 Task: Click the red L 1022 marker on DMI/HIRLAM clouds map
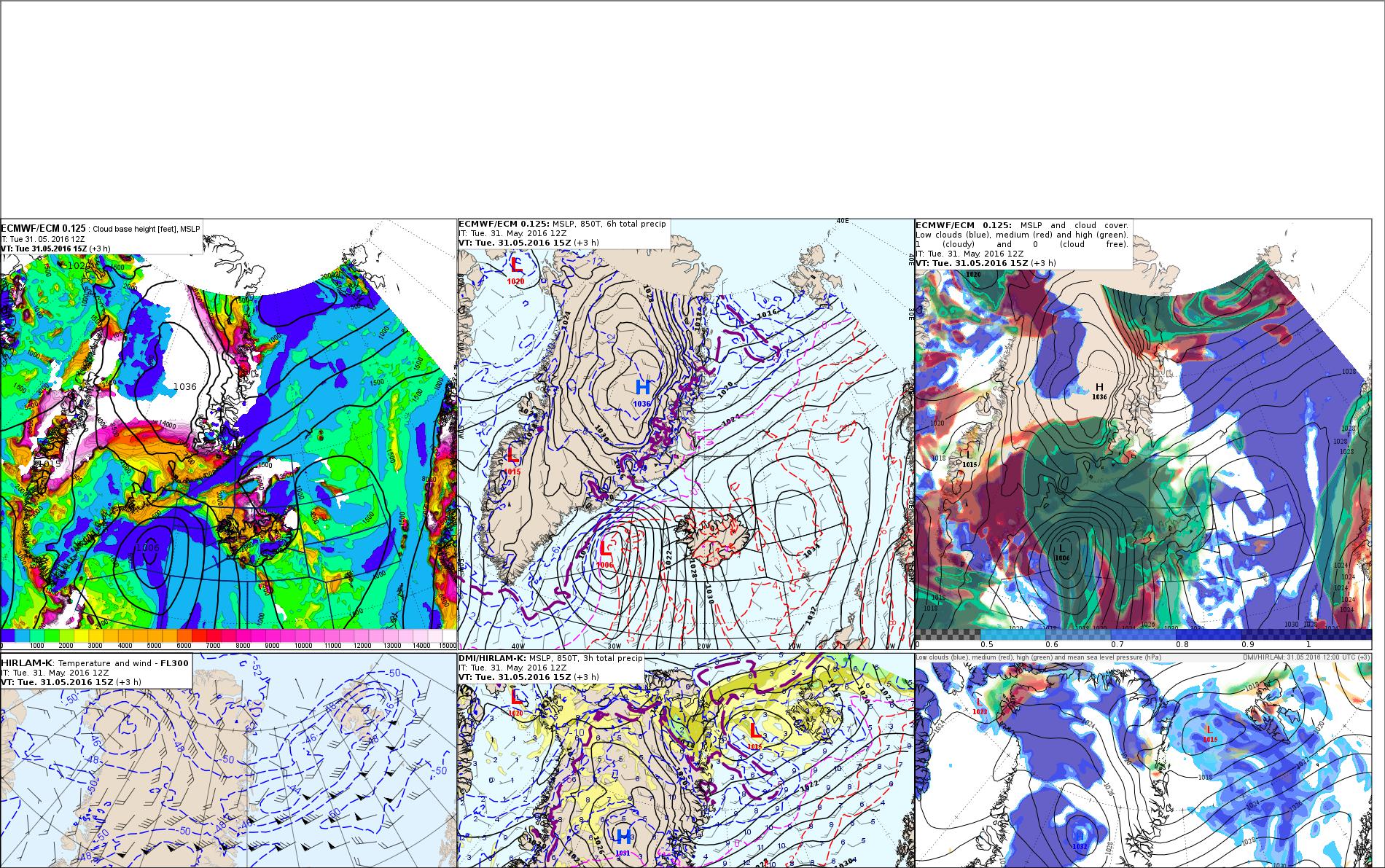(x=979, y=705)
